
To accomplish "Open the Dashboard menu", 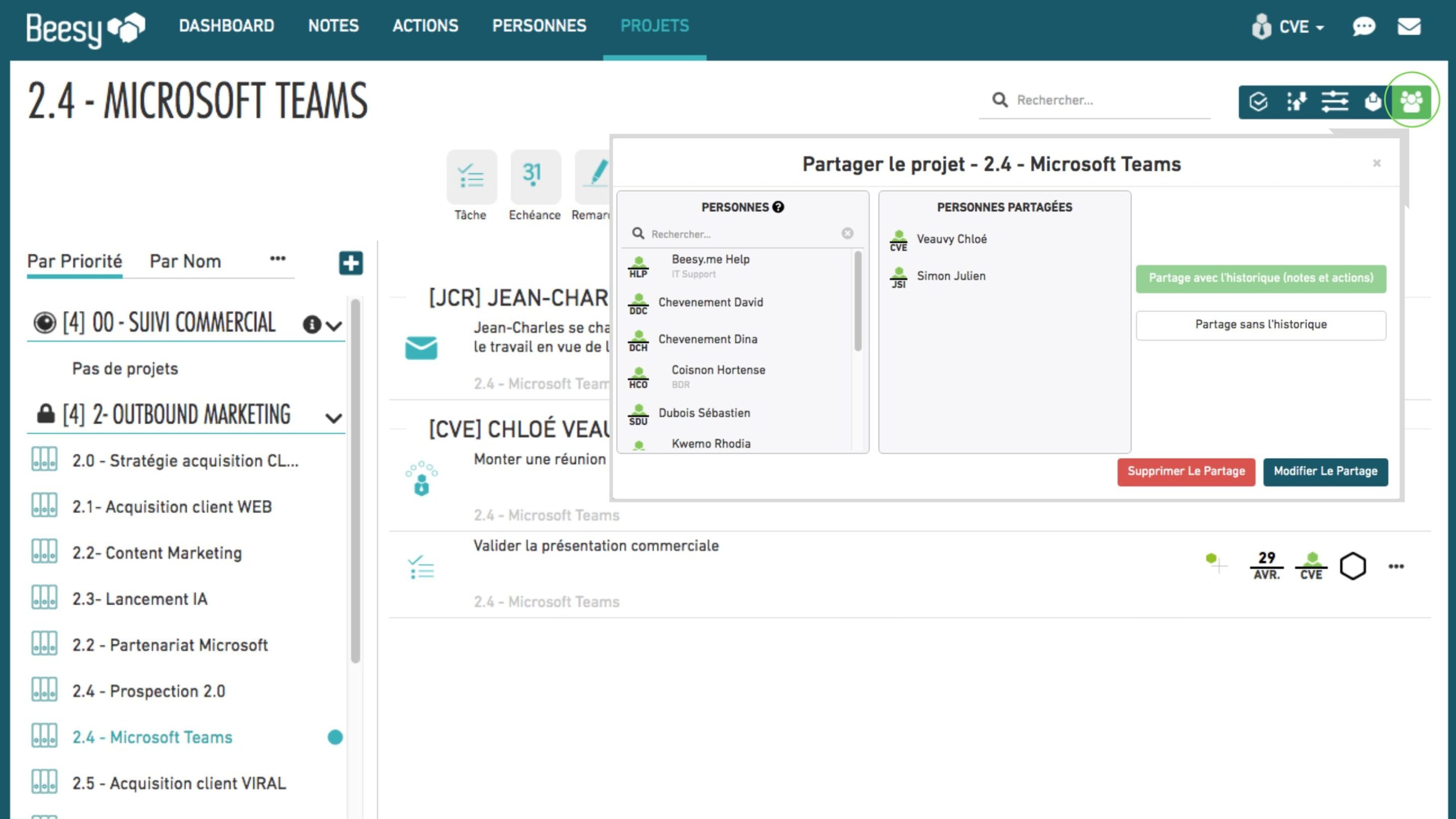I will point(226,26).
